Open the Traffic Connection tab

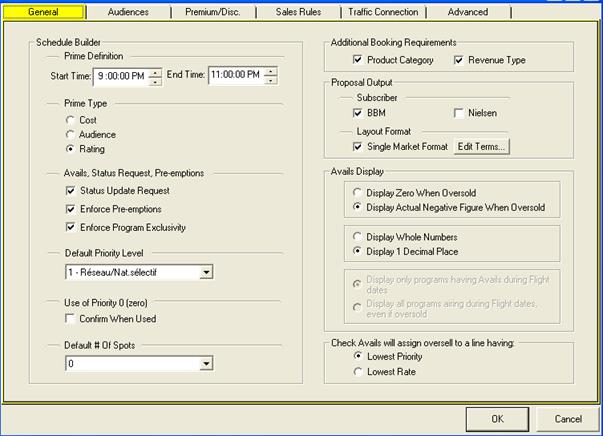coord(384,12)
